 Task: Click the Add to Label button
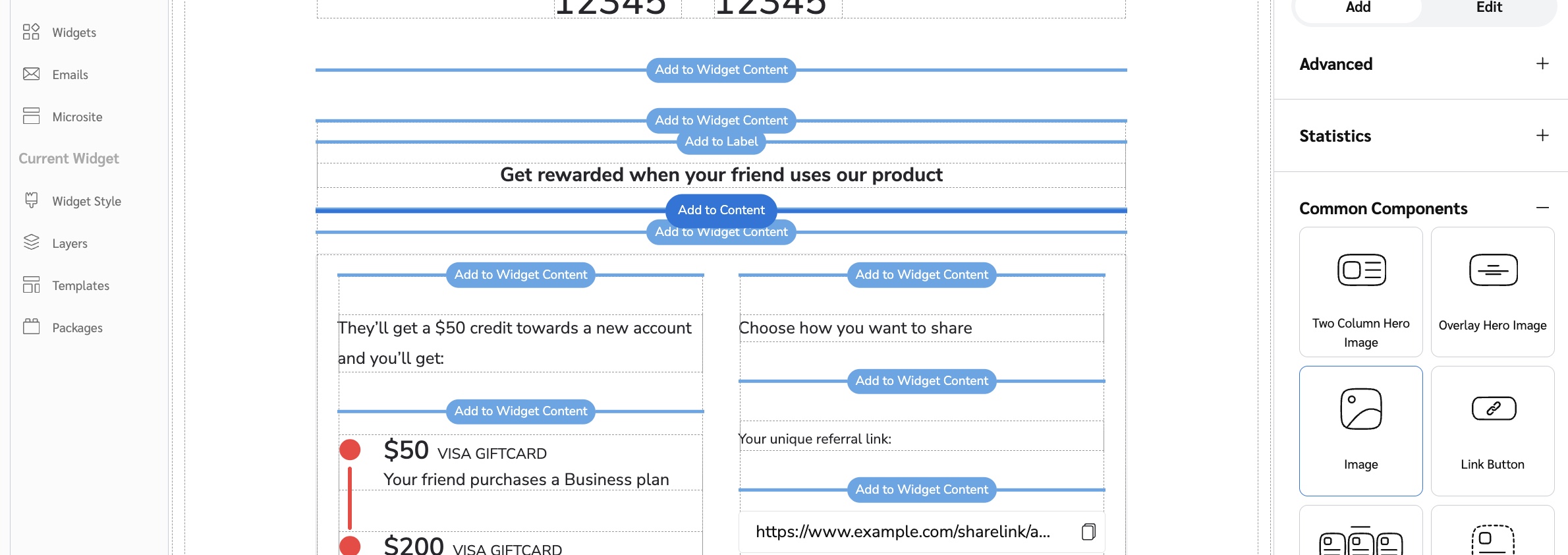point(721,142)
